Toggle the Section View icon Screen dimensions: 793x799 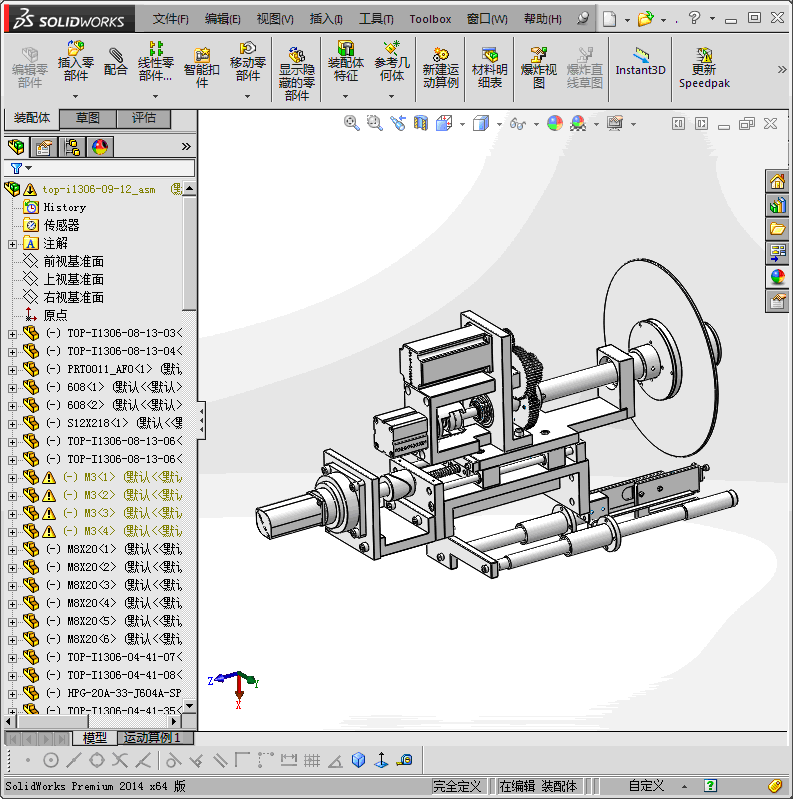421,123
